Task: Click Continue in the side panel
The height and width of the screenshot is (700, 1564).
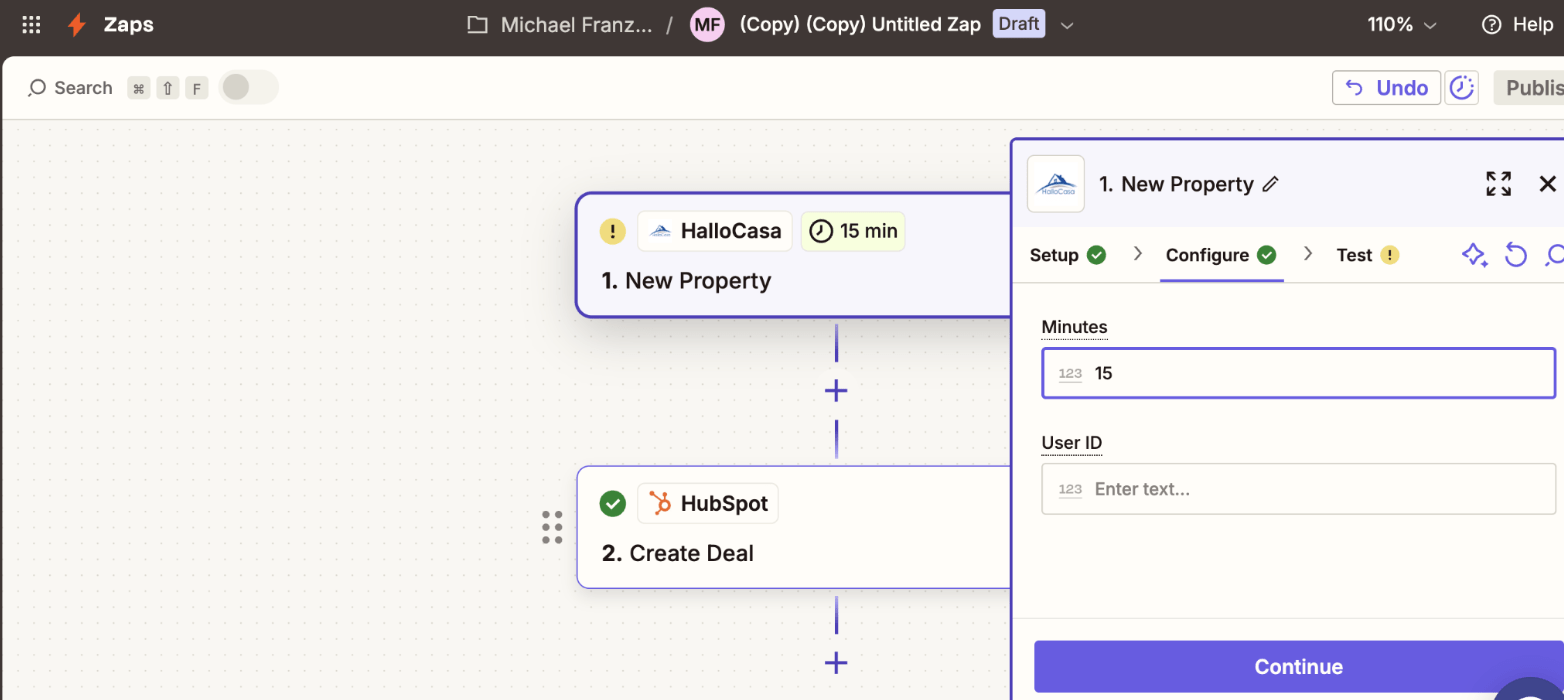Action: coord(1299,667)
